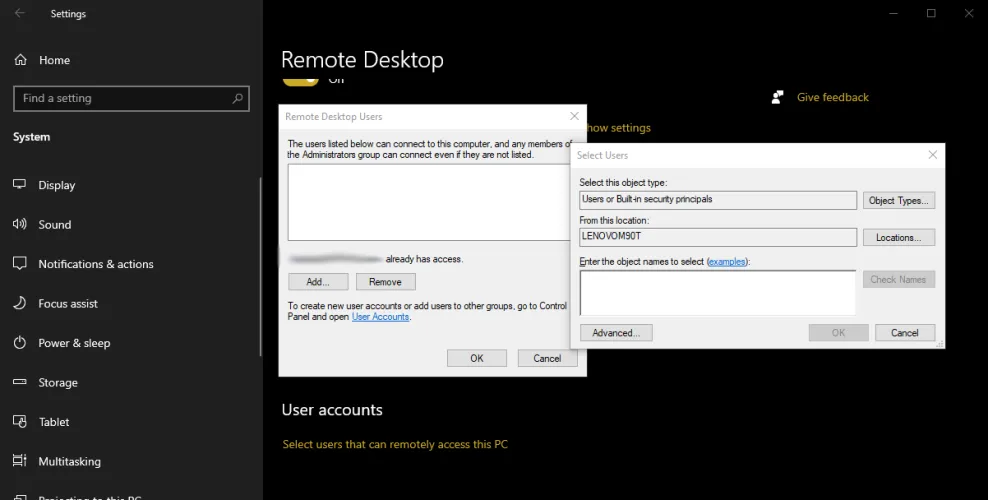Click the Object Types button
Viewport: 988px width, 500px height.
click(x=899, y=200)
